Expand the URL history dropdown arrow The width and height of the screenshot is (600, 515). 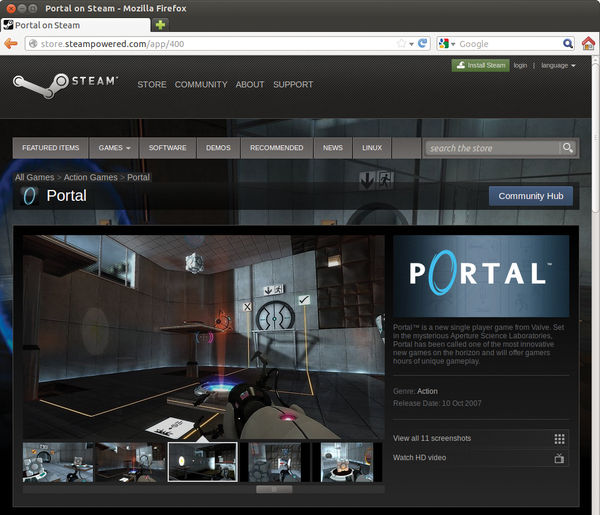click(411, 44)
